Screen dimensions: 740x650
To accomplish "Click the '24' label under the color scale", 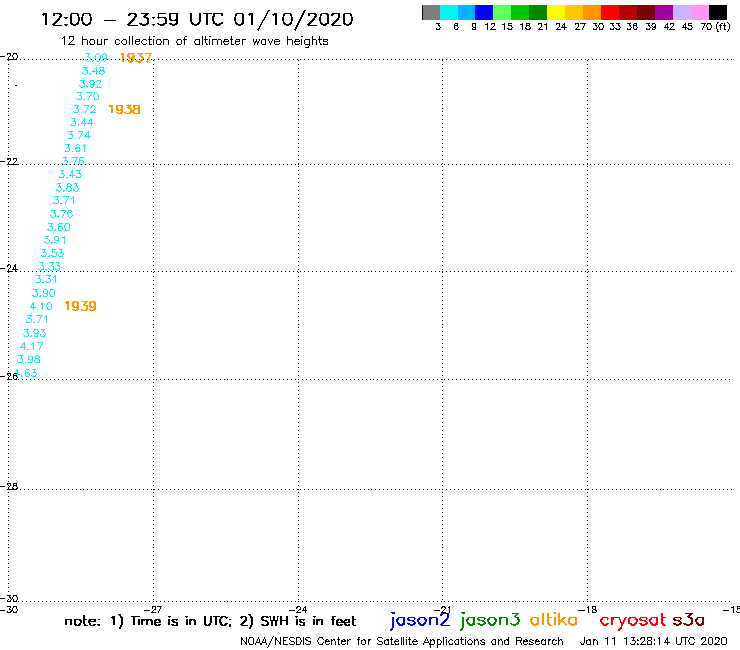I will (x=561, y=26).
